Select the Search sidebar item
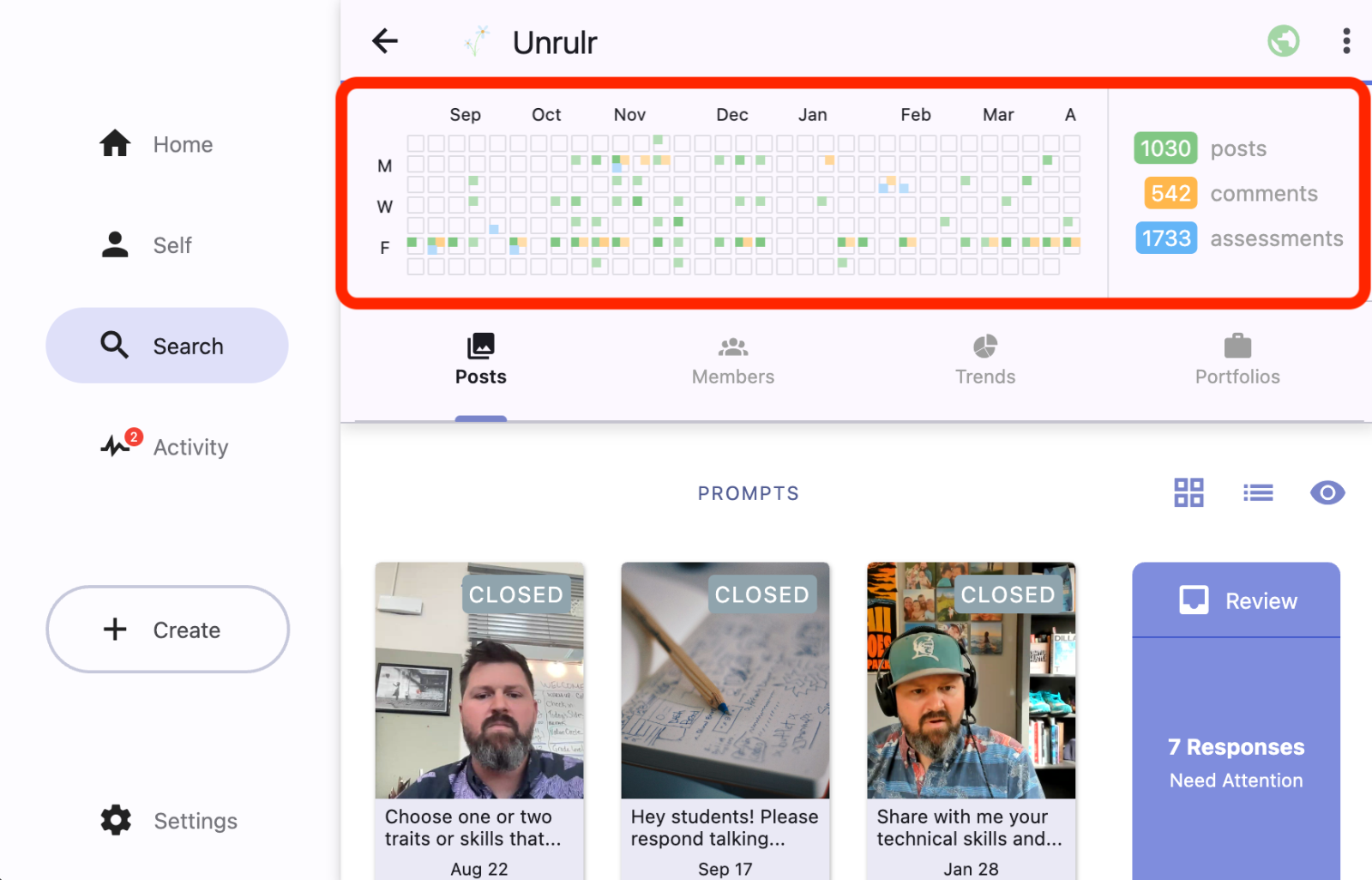 point(167,346)
